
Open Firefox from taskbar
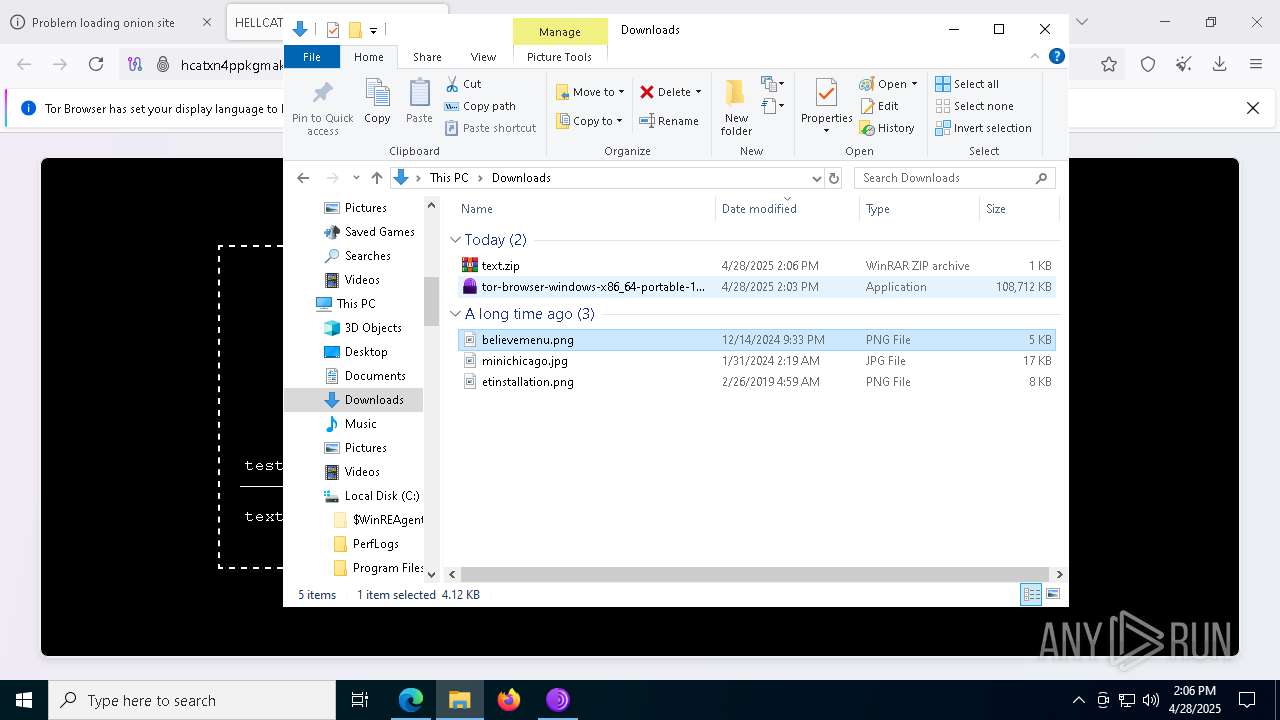509,700
